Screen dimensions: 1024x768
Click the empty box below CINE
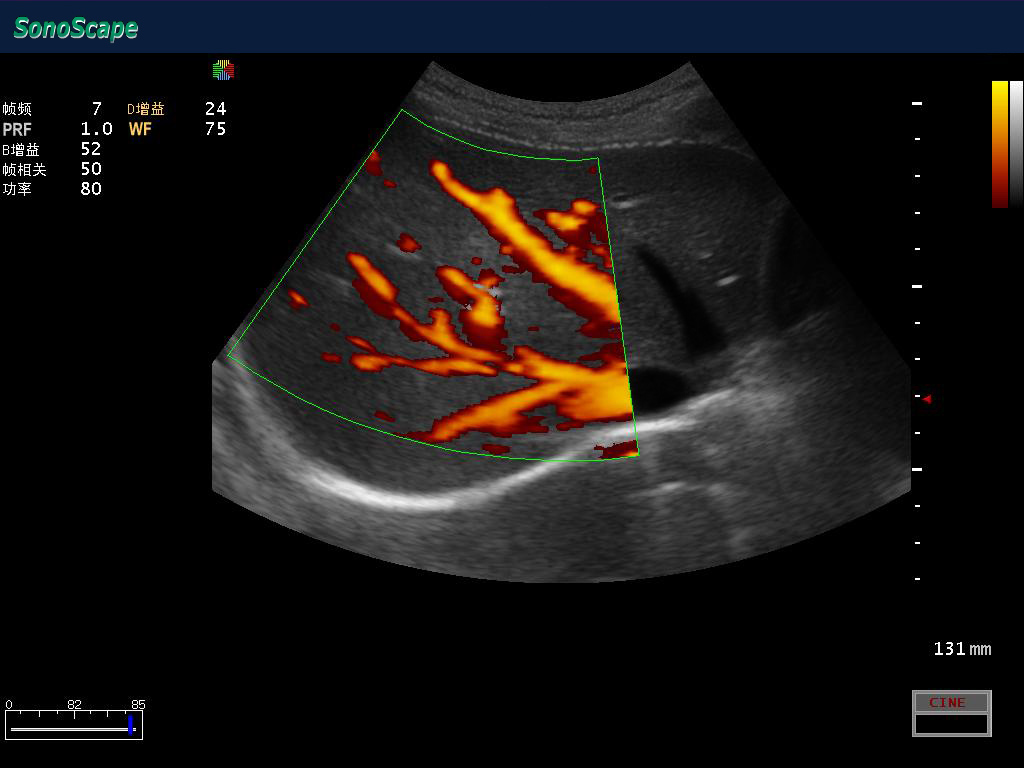(x=951, y=724)
